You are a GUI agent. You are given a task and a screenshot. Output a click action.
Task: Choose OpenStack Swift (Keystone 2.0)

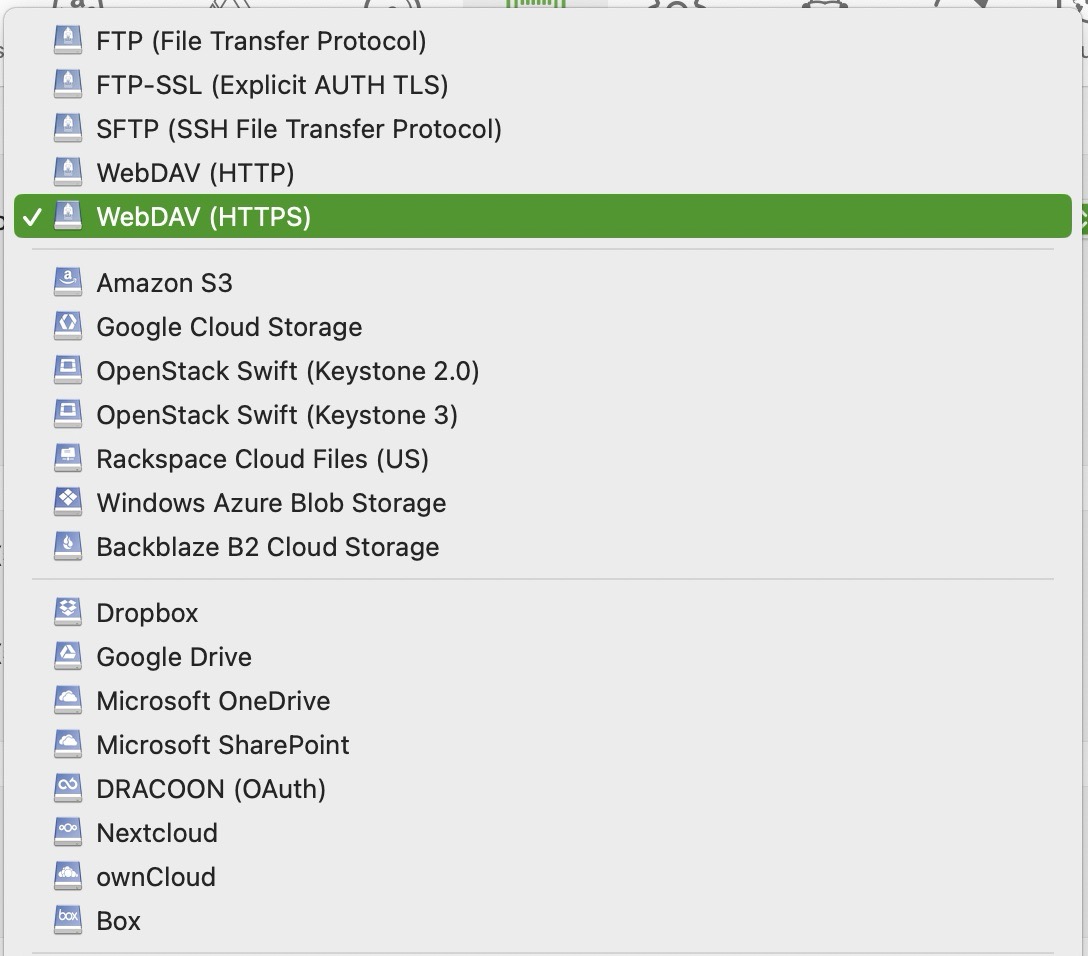pos(288,371)
